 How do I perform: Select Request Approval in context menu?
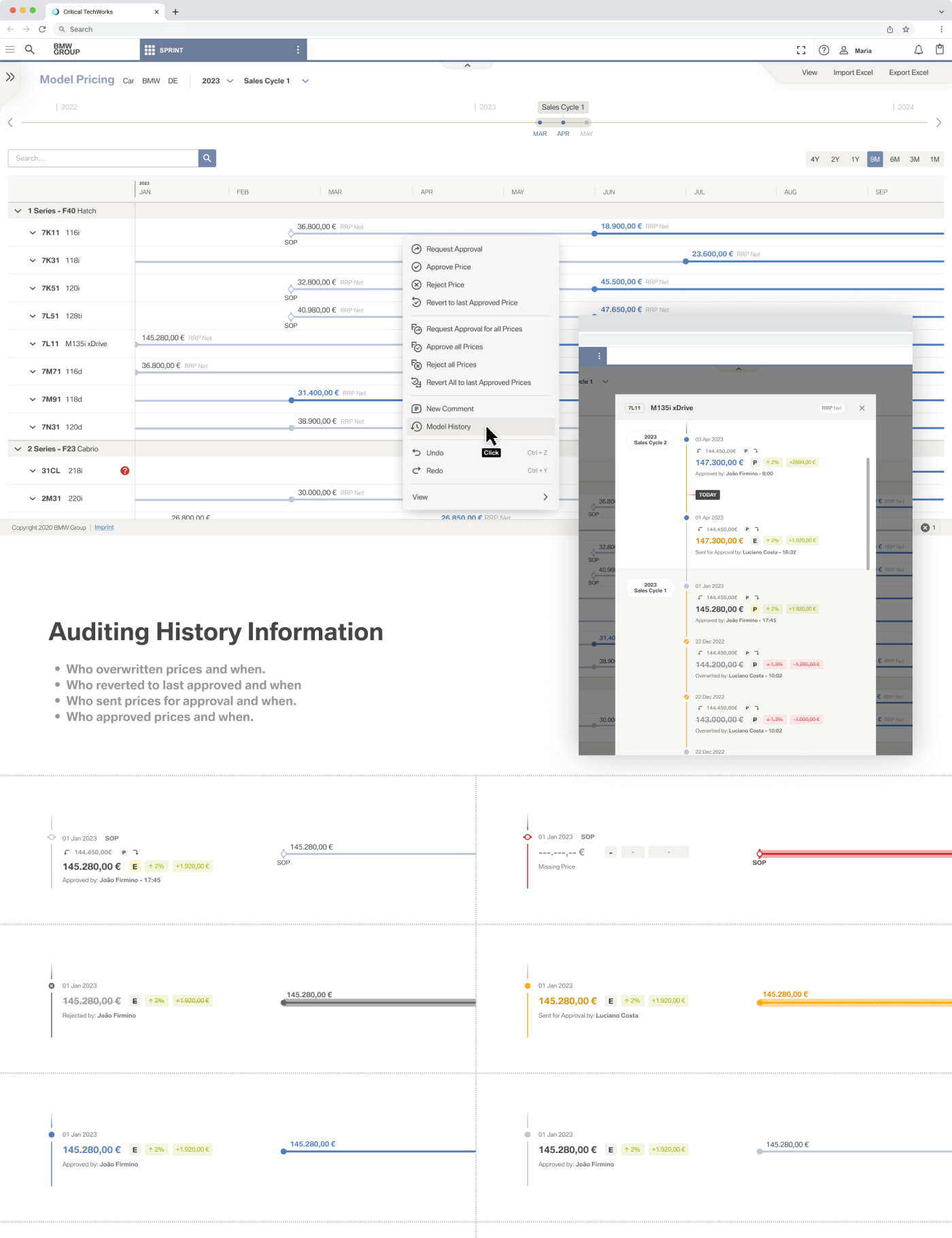(481, 249)
